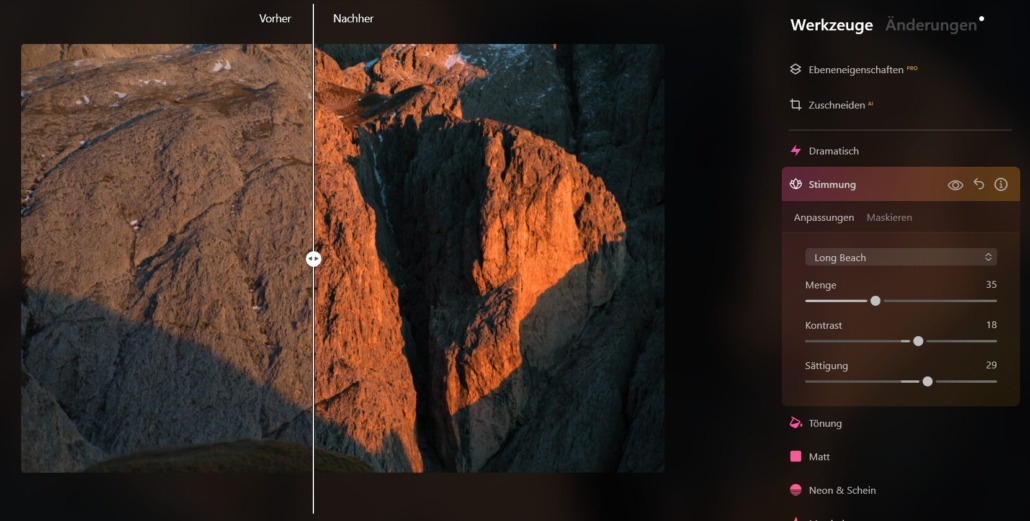Viewport: 1030px width, 521px height.
Task: Open the Long Beach preset dropdown
Action: pos(900,258)
